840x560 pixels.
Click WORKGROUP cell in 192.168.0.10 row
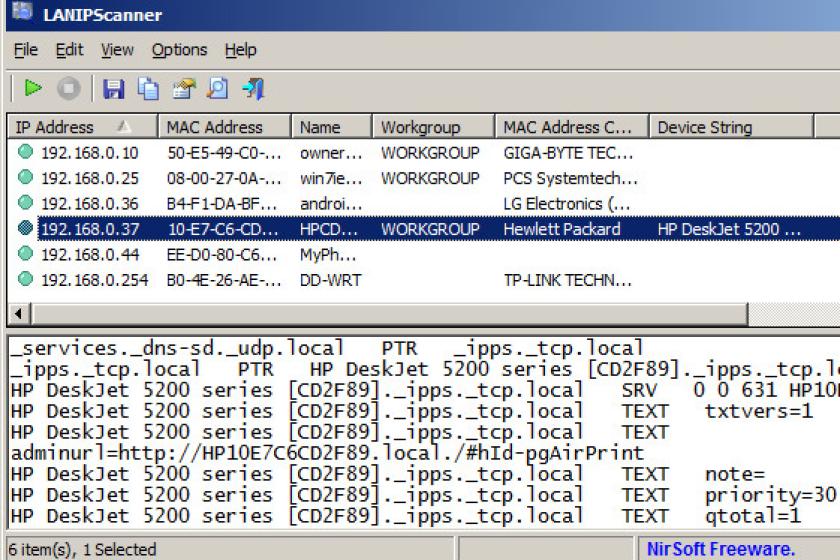(430, 153)
